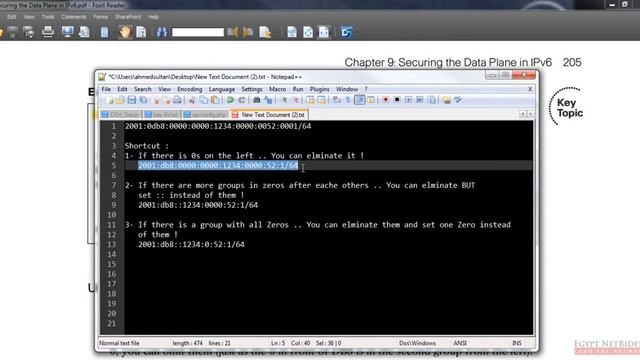Click the text 2001:db8::1234:0:52:1/64 on line 13

tap(191, 244)
